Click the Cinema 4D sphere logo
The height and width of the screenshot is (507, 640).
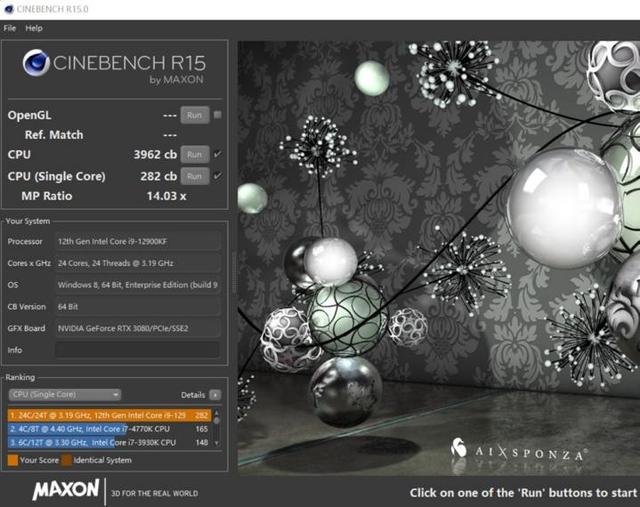point(37,66)
